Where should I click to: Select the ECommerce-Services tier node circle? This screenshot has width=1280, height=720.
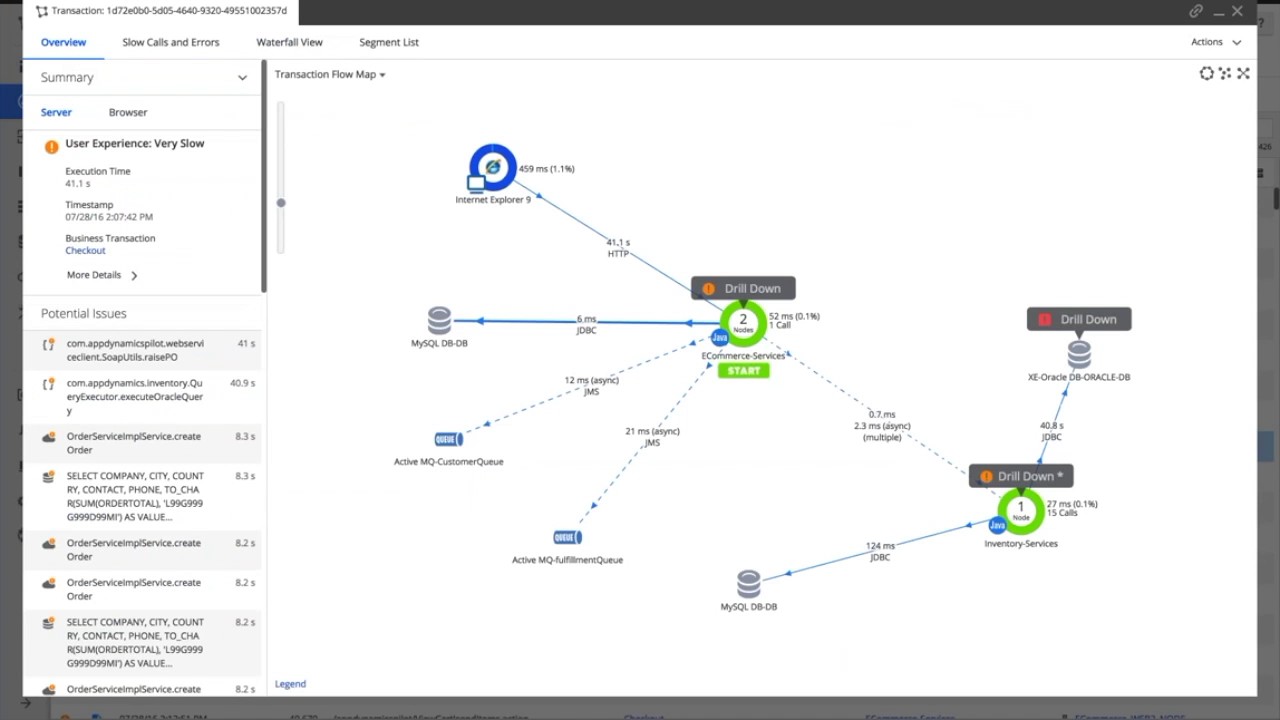(x=743, y=322)
